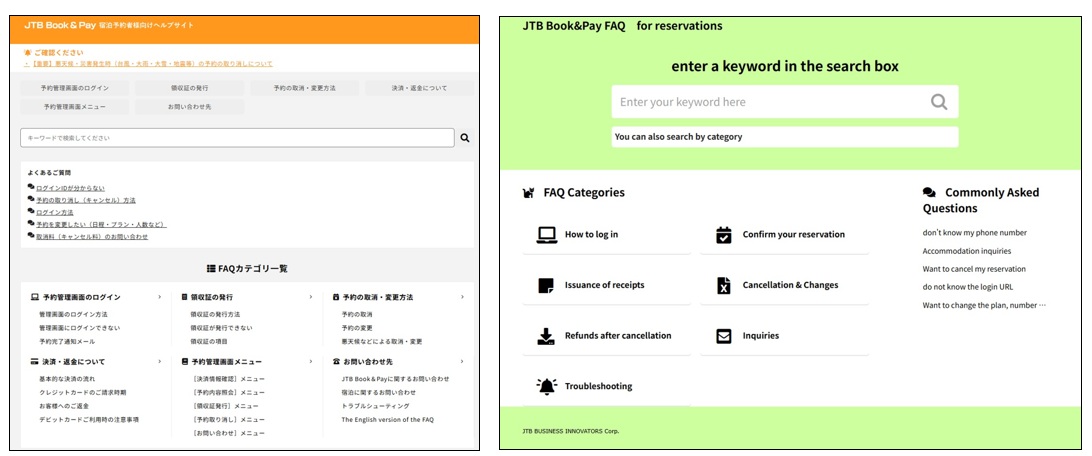Open the デビットカードご利用時の注意事項 link
The image size is (1092, 456).
point(89,420)
